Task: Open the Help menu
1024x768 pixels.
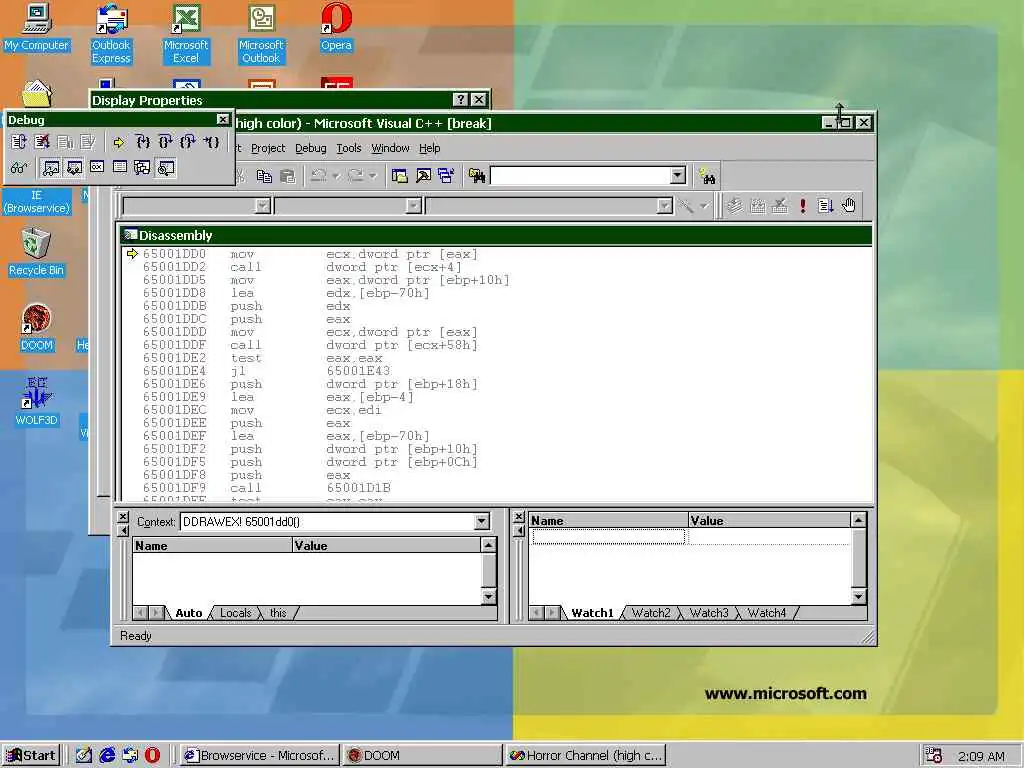Action: pyautogui.click(x=430, y=148)
